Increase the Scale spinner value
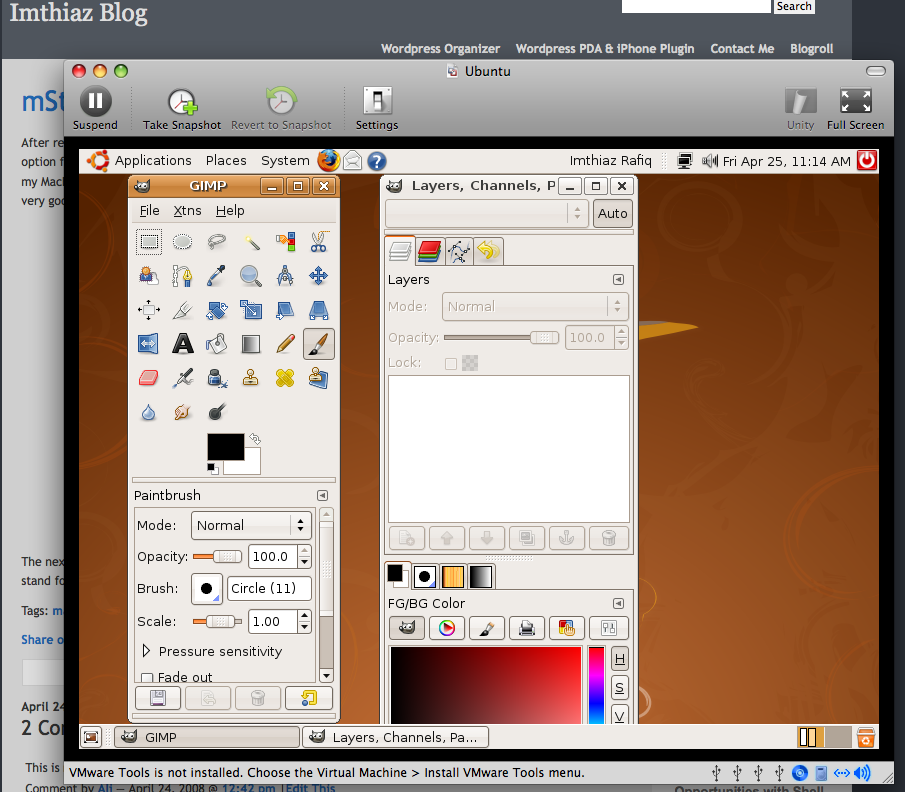Image resolution: width=905 pixels, height=792 pixels. click(305, 616)
